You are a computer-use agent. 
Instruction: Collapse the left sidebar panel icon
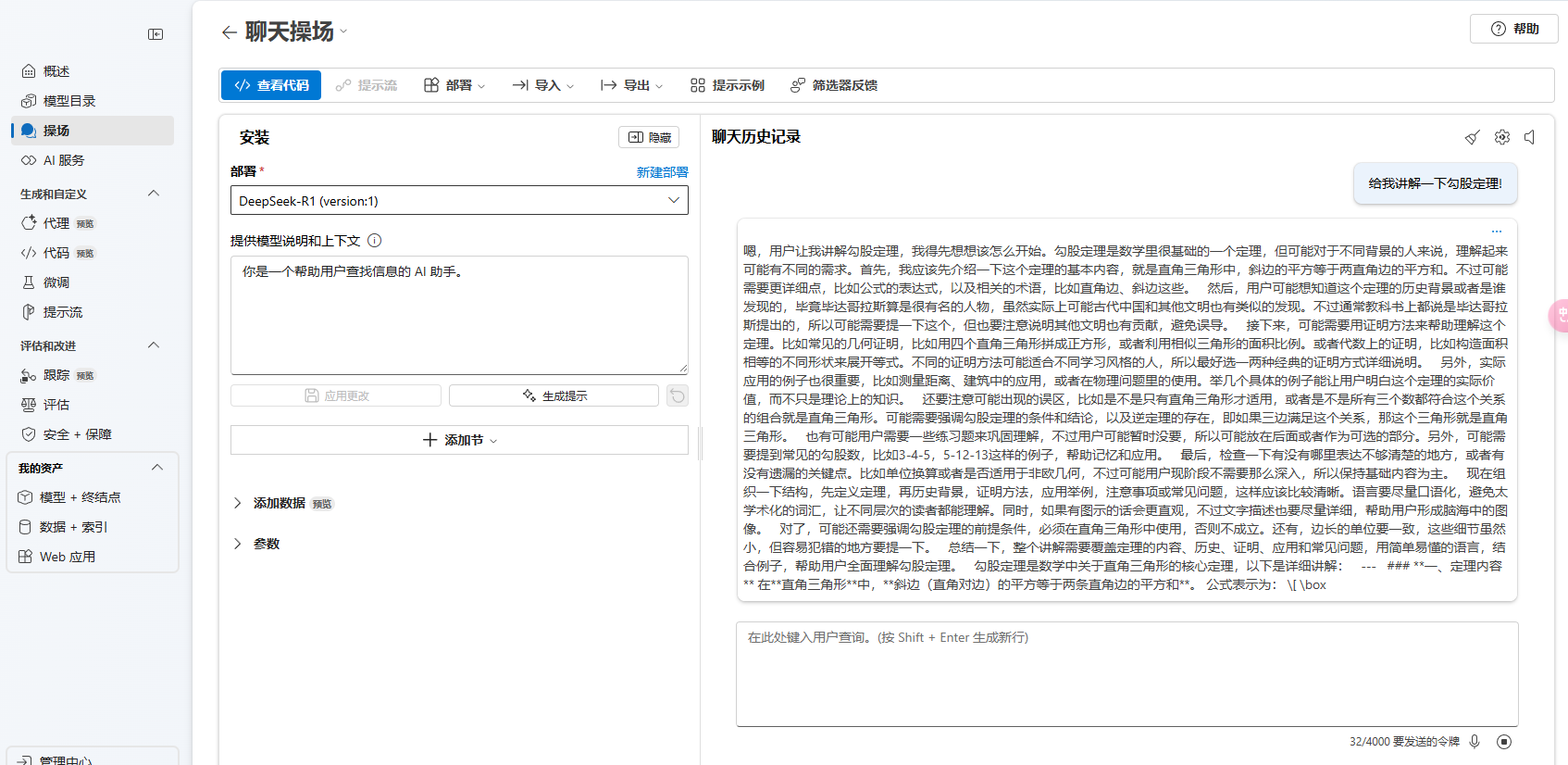coord(156,34)
